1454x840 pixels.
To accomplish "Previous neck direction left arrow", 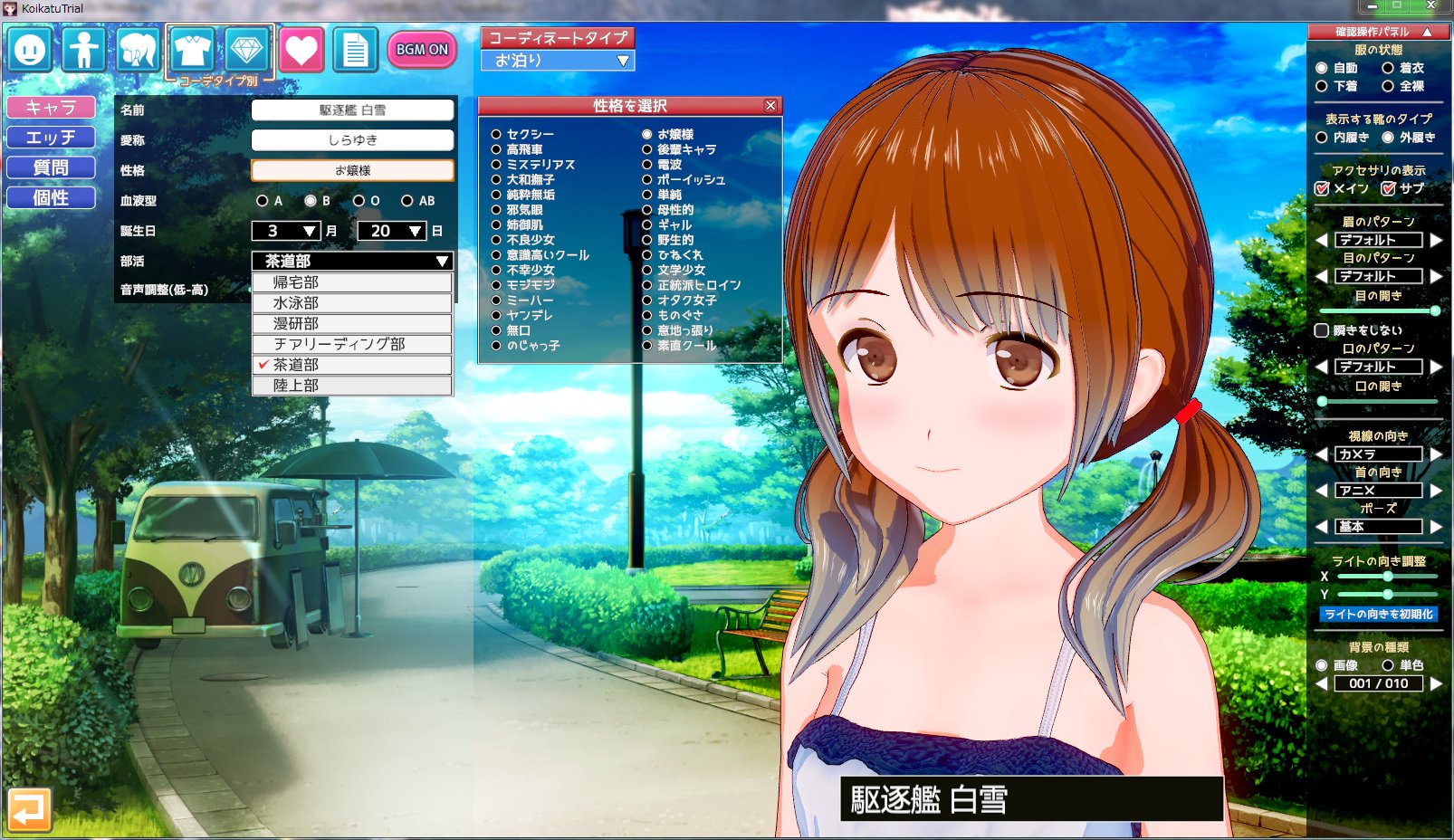I will [x=1321, y=491].
